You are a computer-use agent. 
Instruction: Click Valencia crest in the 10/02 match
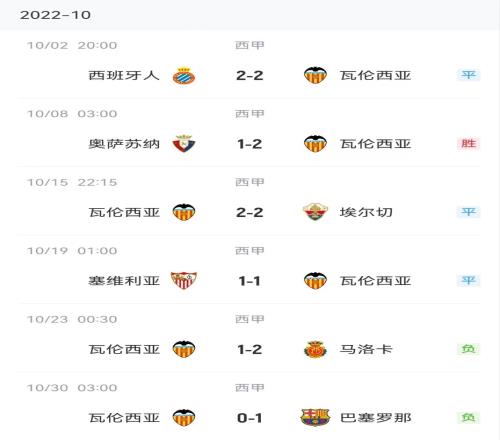315,75
